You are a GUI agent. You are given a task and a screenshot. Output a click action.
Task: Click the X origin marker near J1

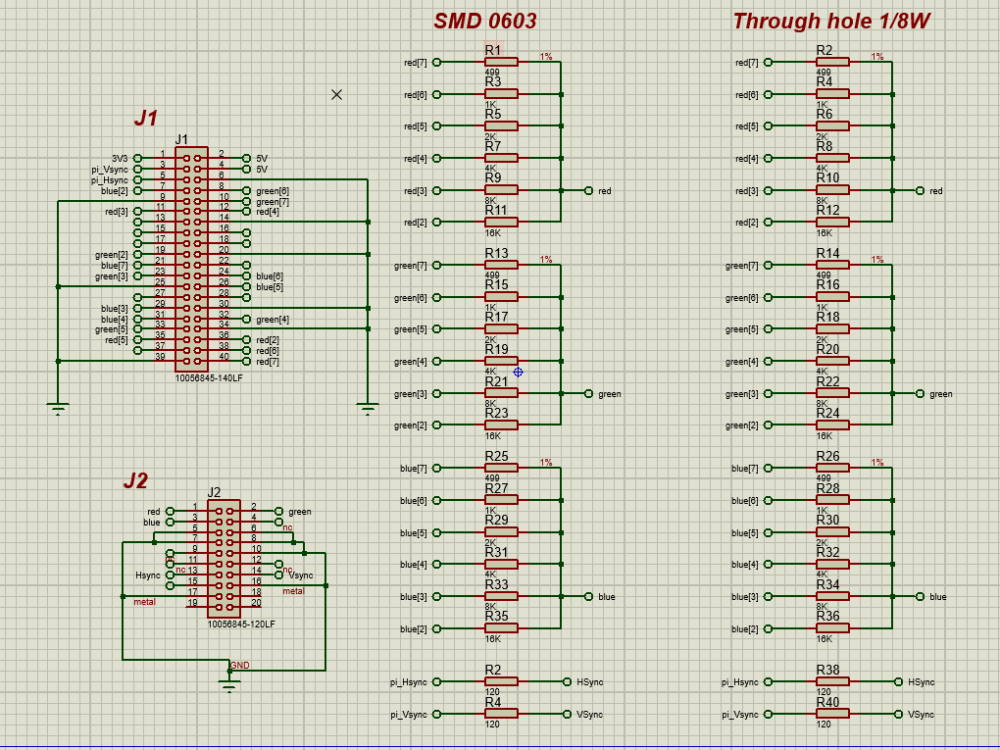point(337,94)
